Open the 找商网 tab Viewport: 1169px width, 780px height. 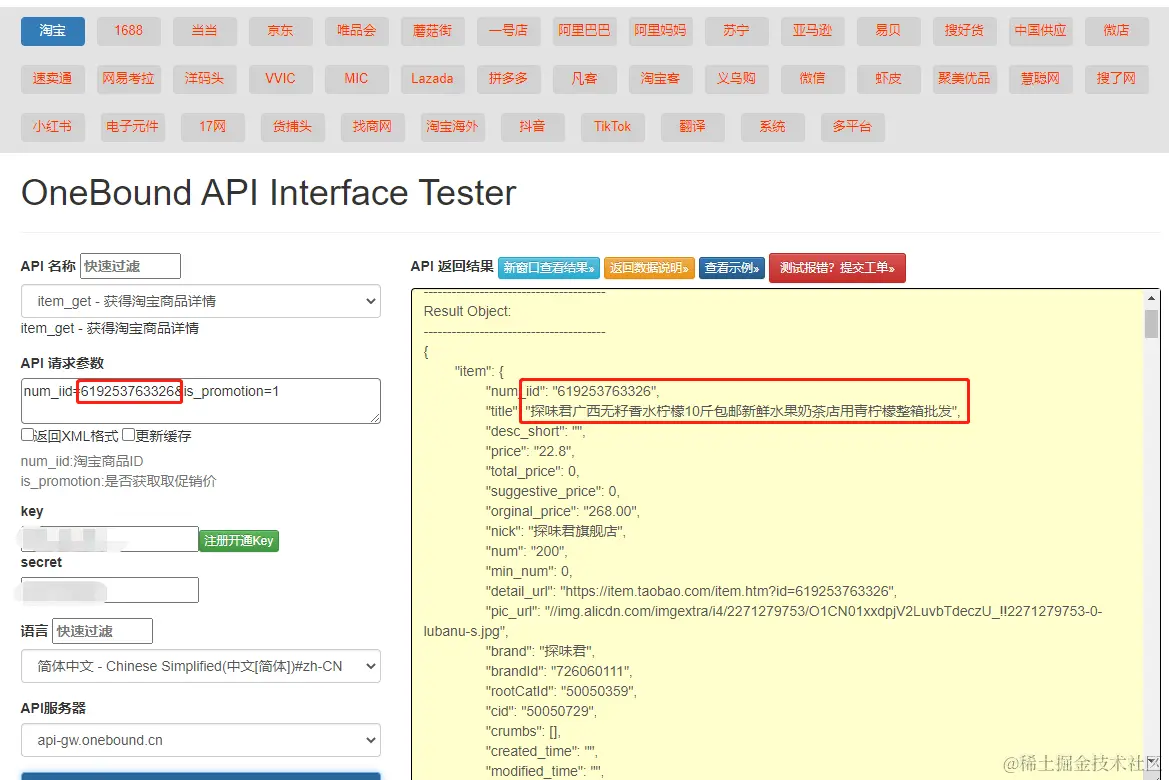coord(372,126)
